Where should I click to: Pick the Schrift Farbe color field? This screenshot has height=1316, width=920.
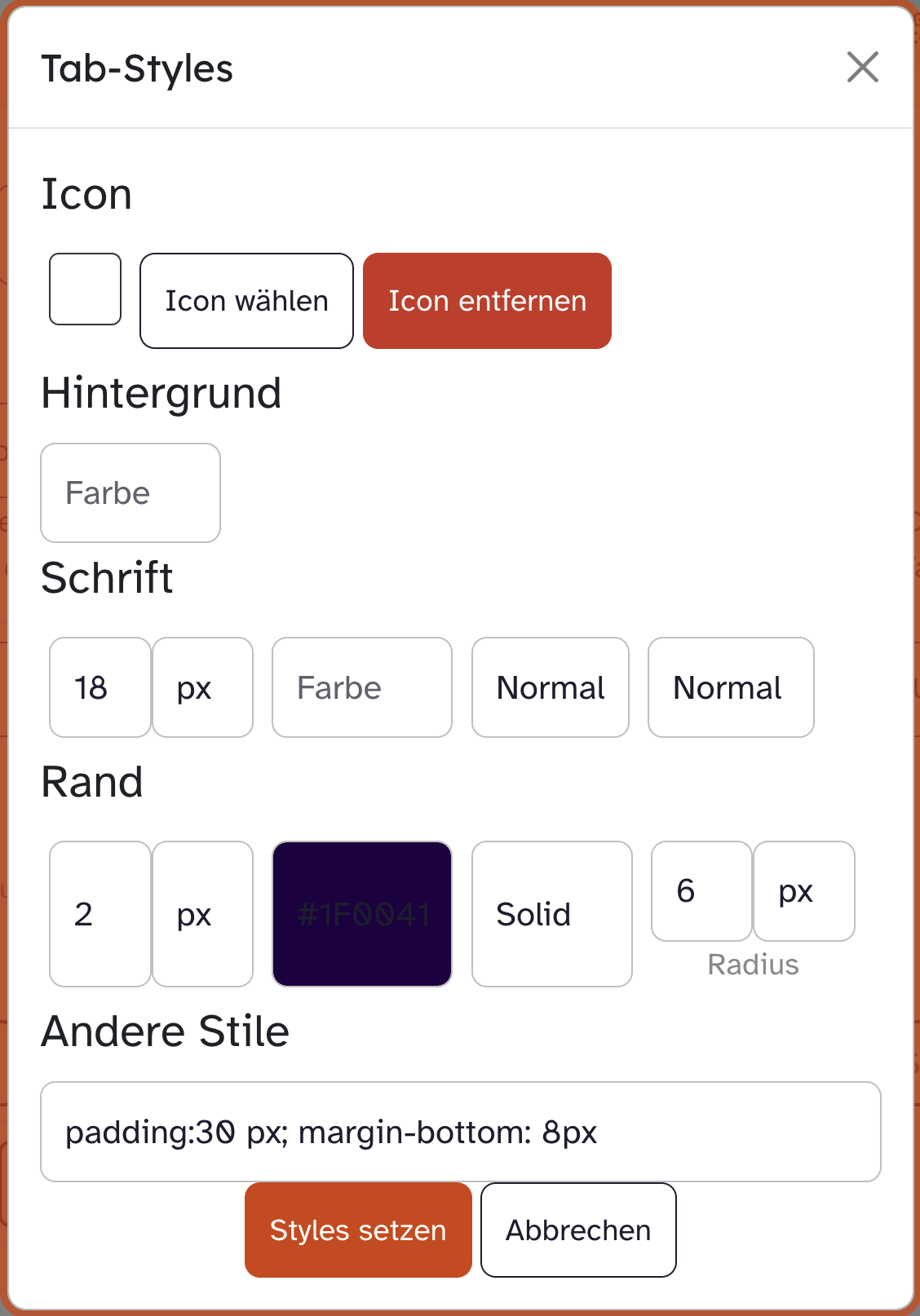tap(362, 687)
